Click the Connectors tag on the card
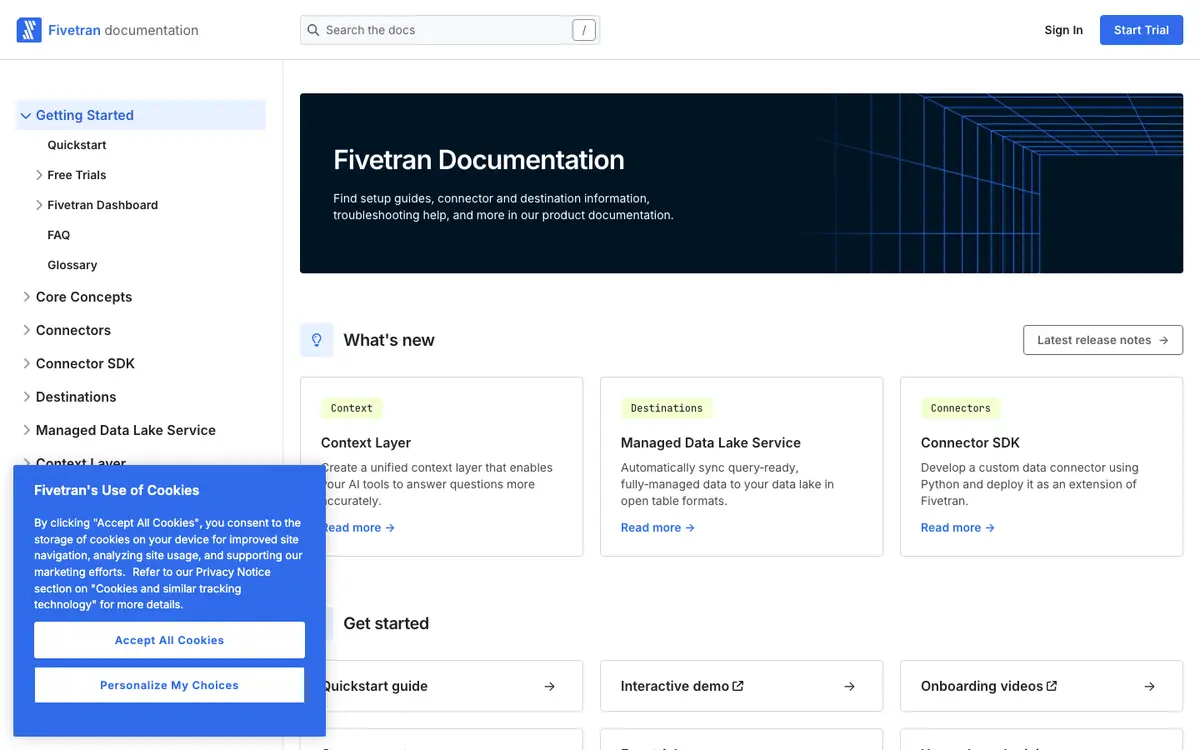Image resolution: width=1200 pixels, height=750 pixels. [x=961, y=408]
